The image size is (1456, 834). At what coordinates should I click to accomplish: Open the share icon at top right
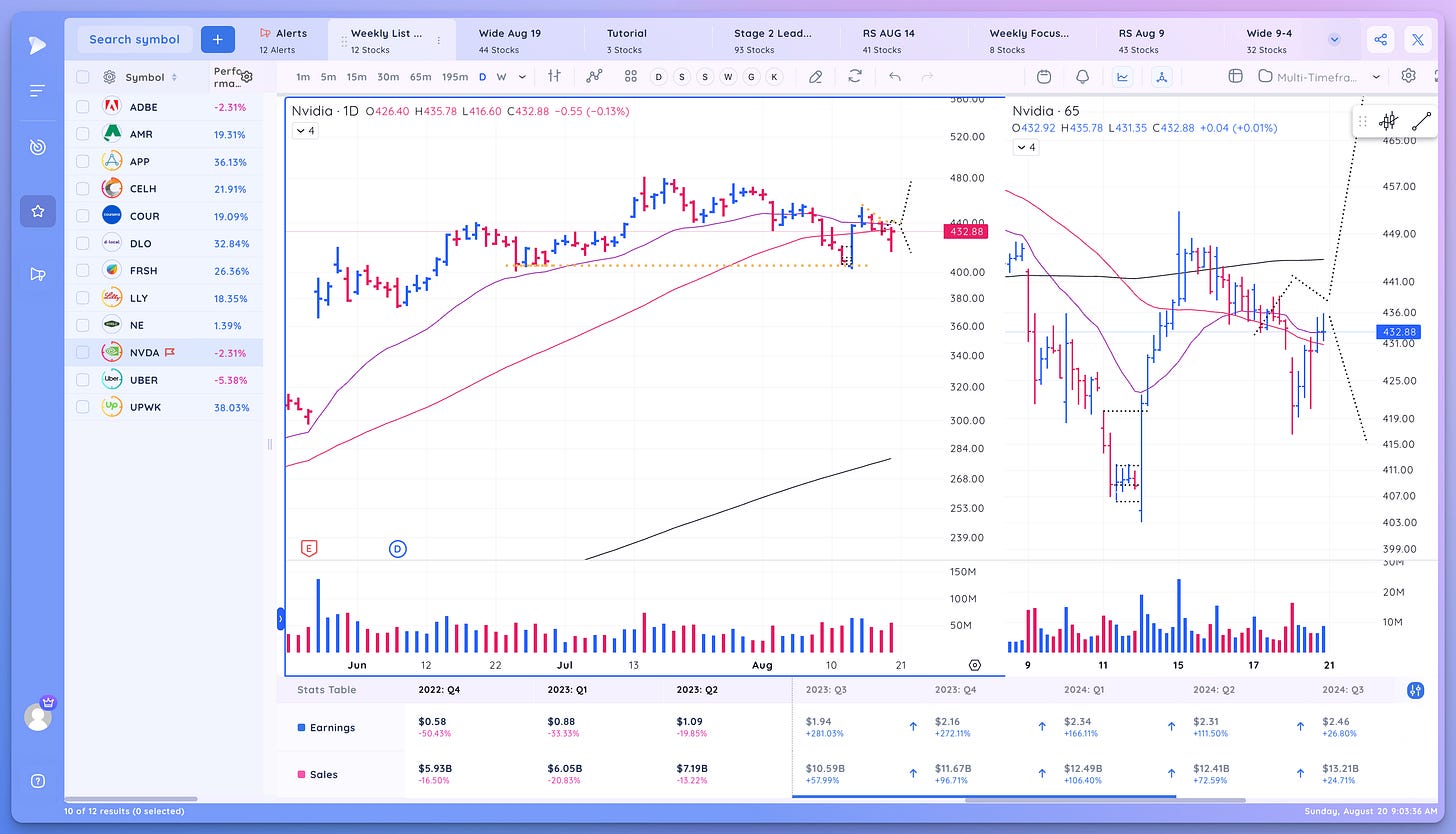point(1381,39)
